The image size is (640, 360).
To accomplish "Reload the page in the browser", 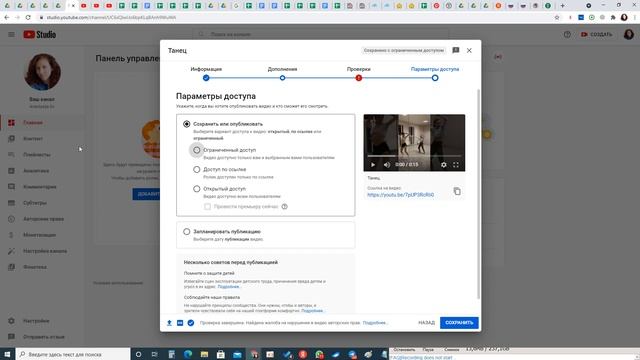I will 28,18.
